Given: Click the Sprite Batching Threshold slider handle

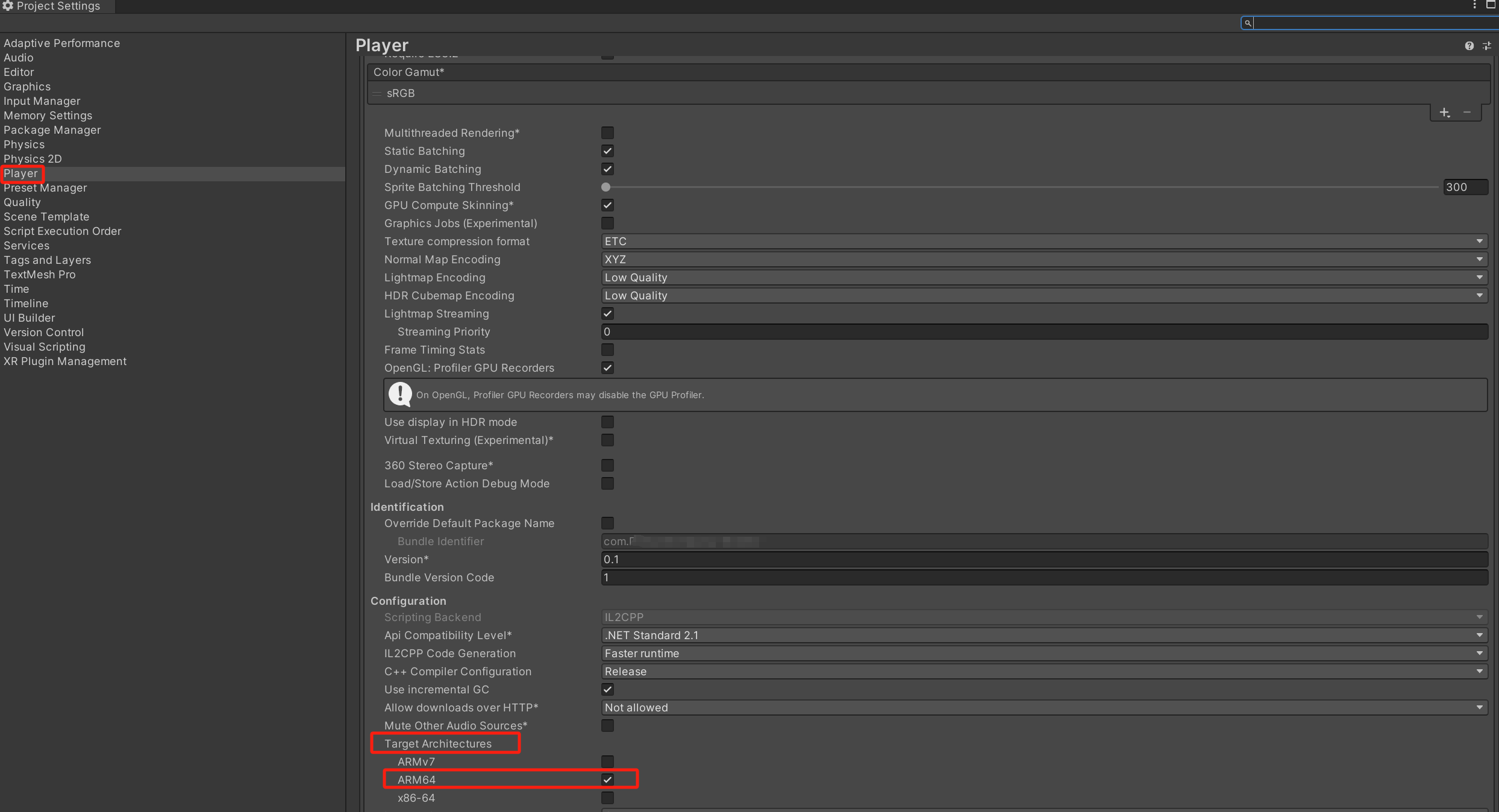Looking at the screenshot, I should click(x=606, y=187).
